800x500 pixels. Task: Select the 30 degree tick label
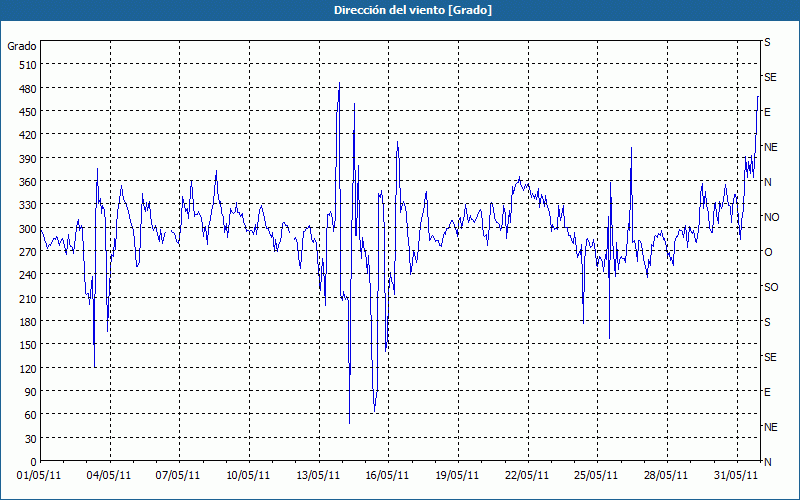(x=31, y=439)
